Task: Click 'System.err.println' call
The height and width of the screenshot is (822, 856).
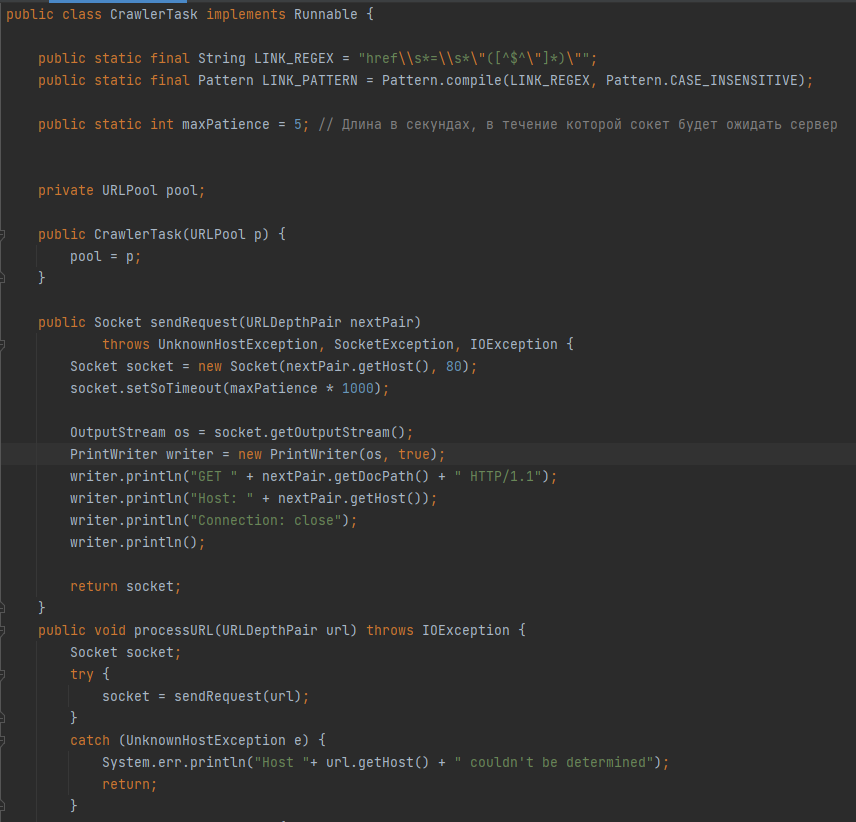Action: 174,763
